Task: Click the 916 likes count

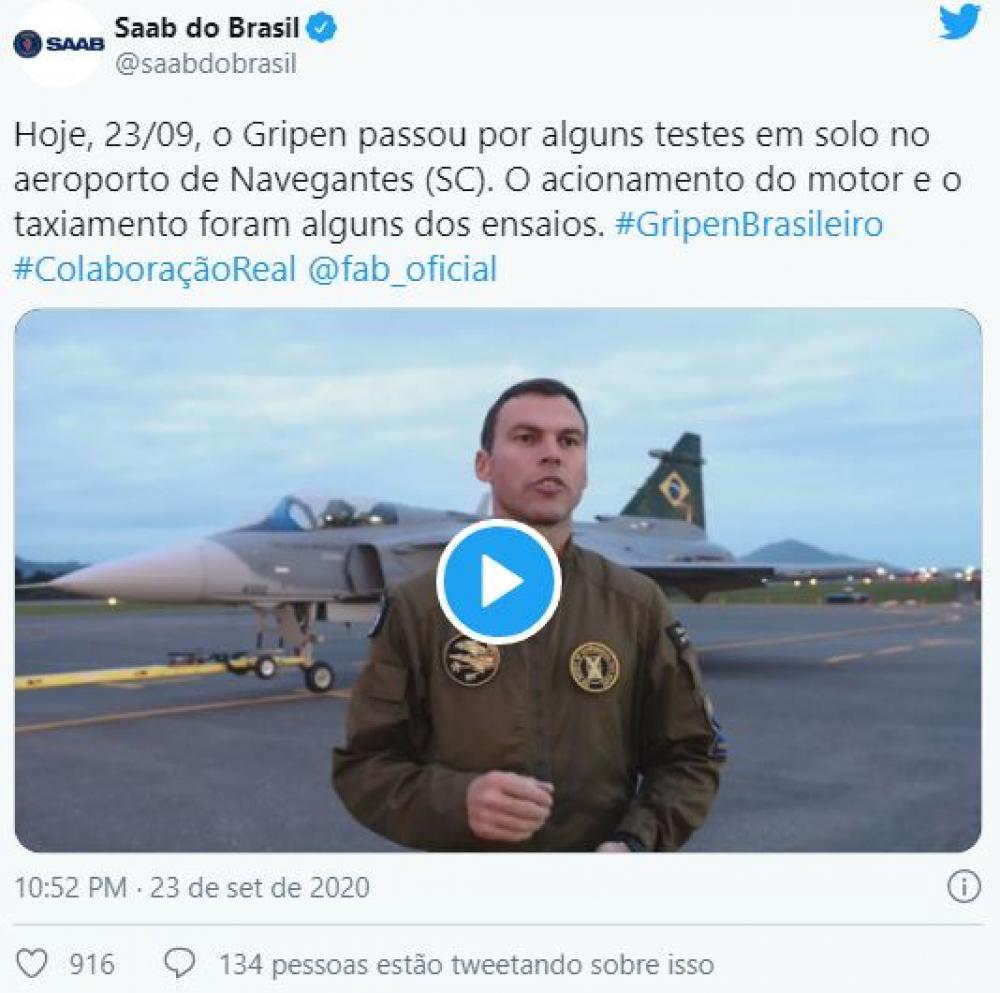Action: coord(92,964)
